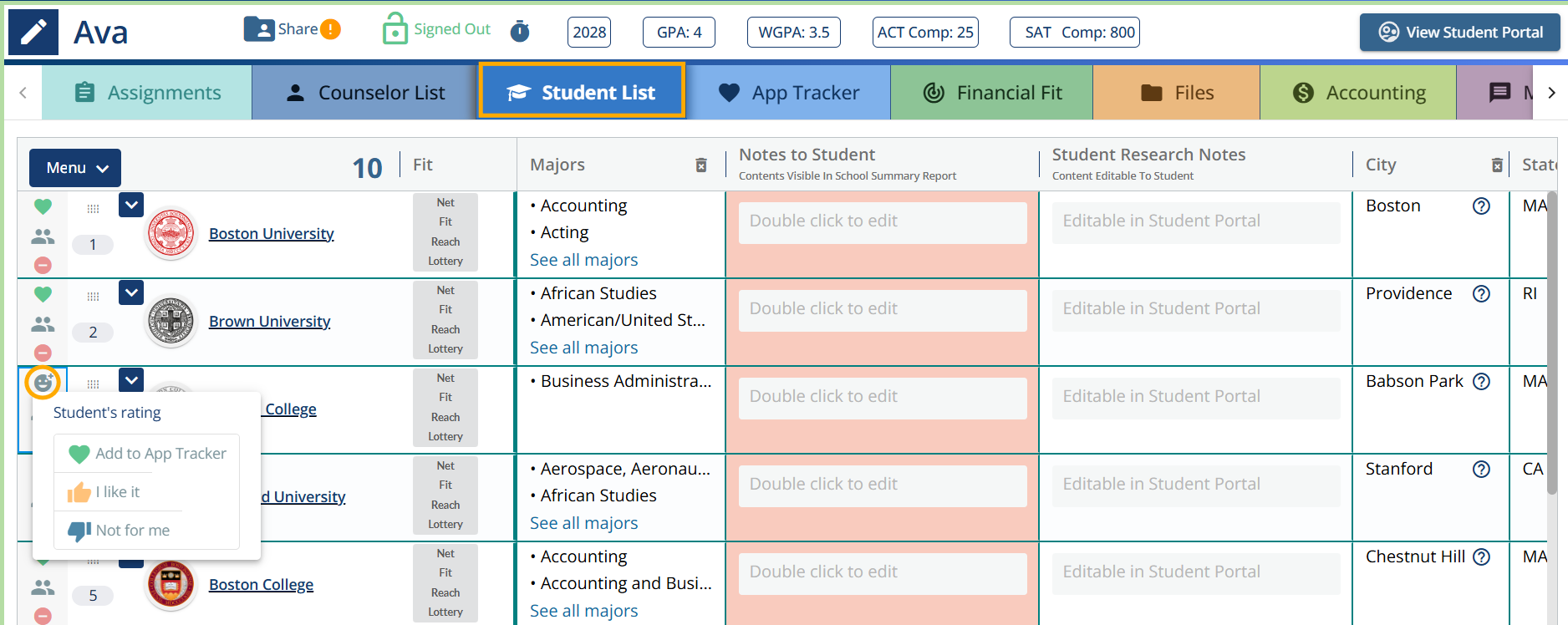Click See all majors for Boston College
Image resolution: width=1568 pixels, height=625 pixels.
[x=584, y=611]
